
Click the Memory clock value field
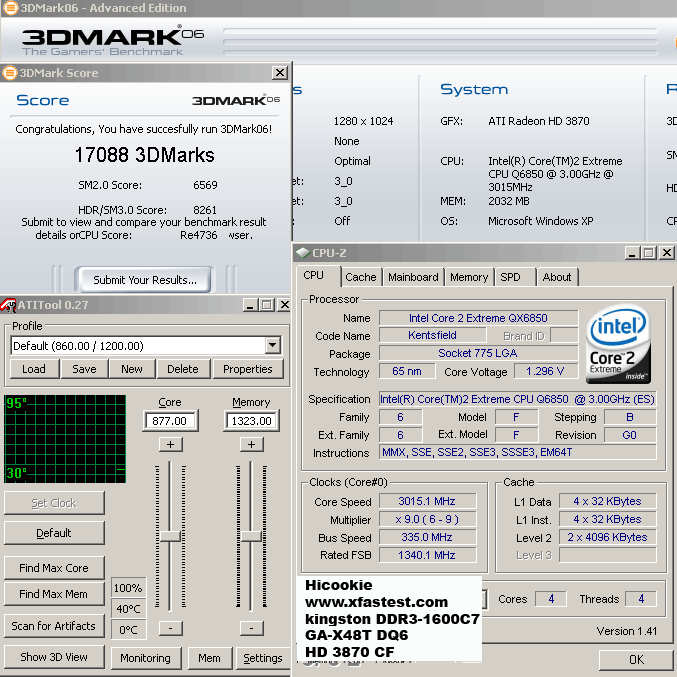(x=252, y=421)
